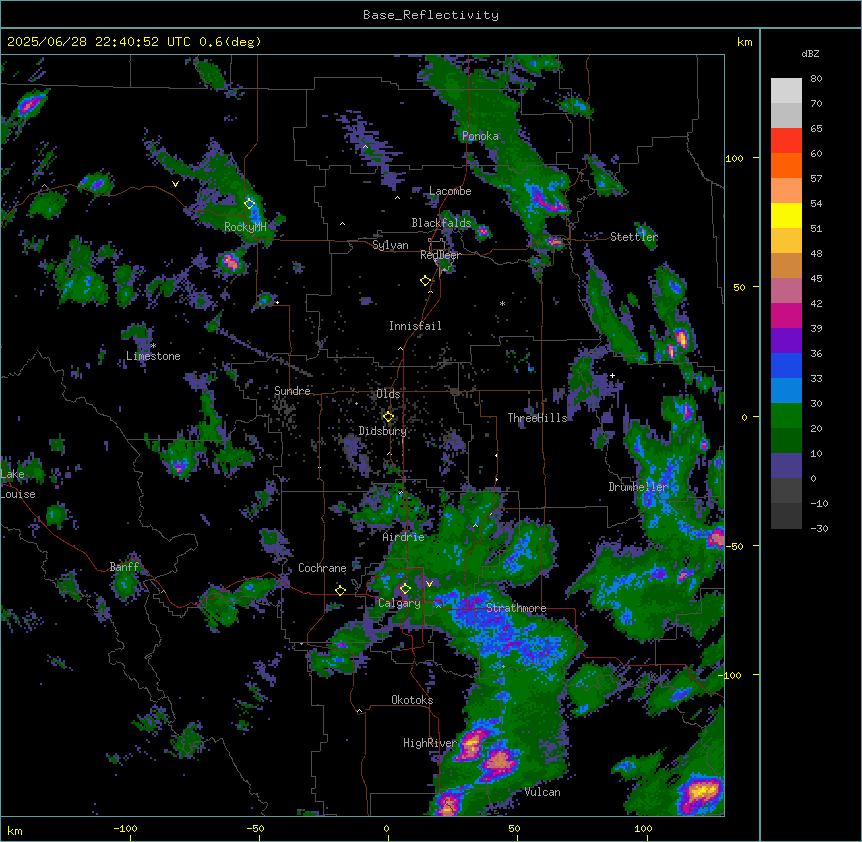
Task: Click the yellow V marker east of Calgary
Action: 429,584
